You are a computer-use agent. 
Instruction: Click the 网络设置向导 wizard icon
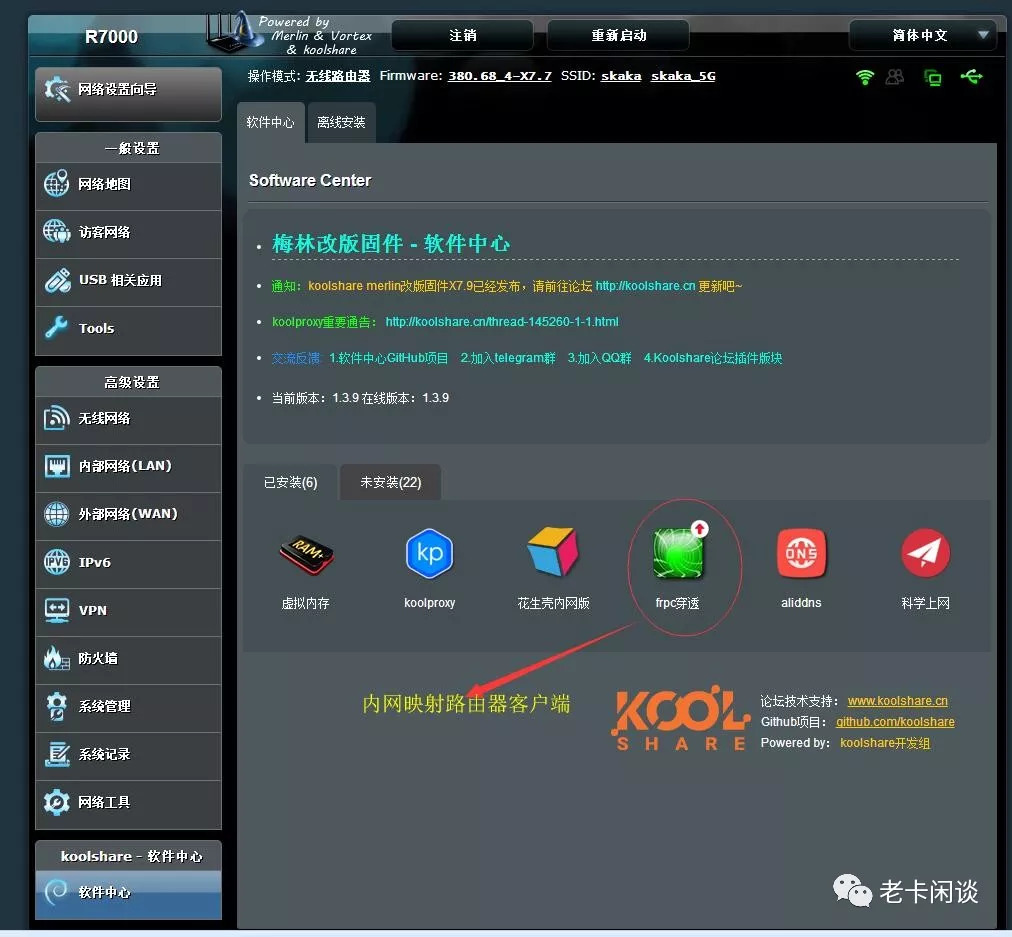click(57, 89)
